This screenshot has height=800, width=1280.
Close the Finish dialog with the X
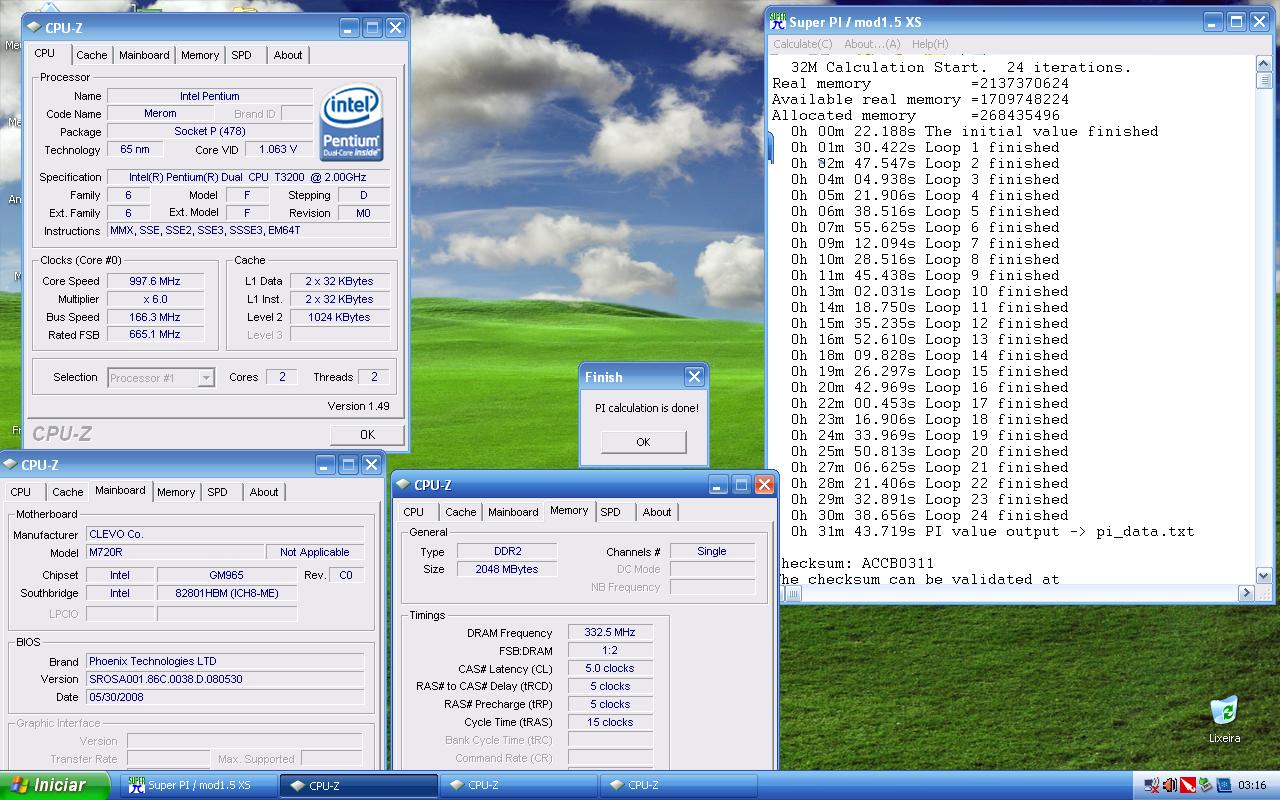click(694, 377)
